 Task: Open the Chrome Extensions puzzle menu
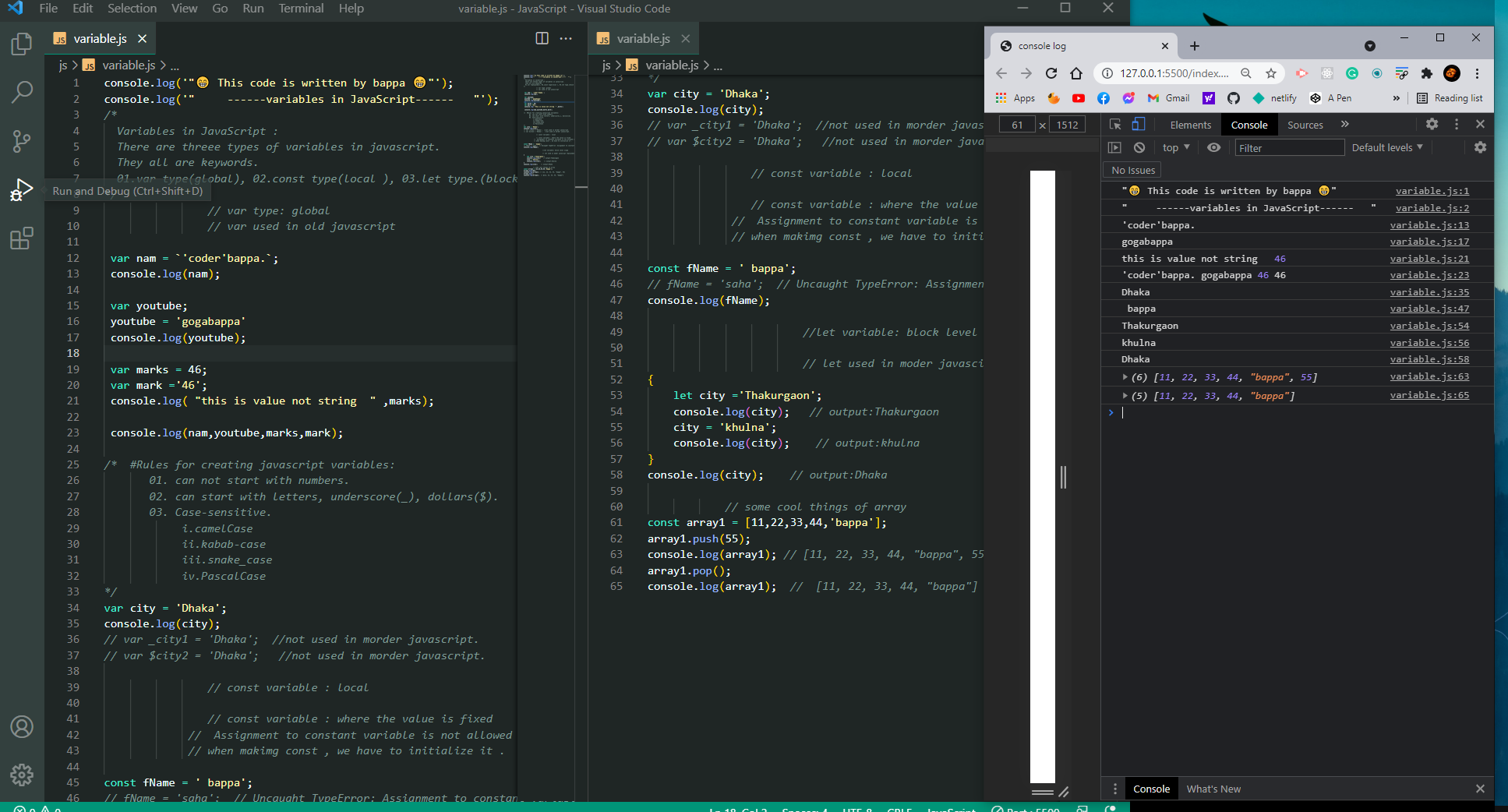pos(1426,73)
